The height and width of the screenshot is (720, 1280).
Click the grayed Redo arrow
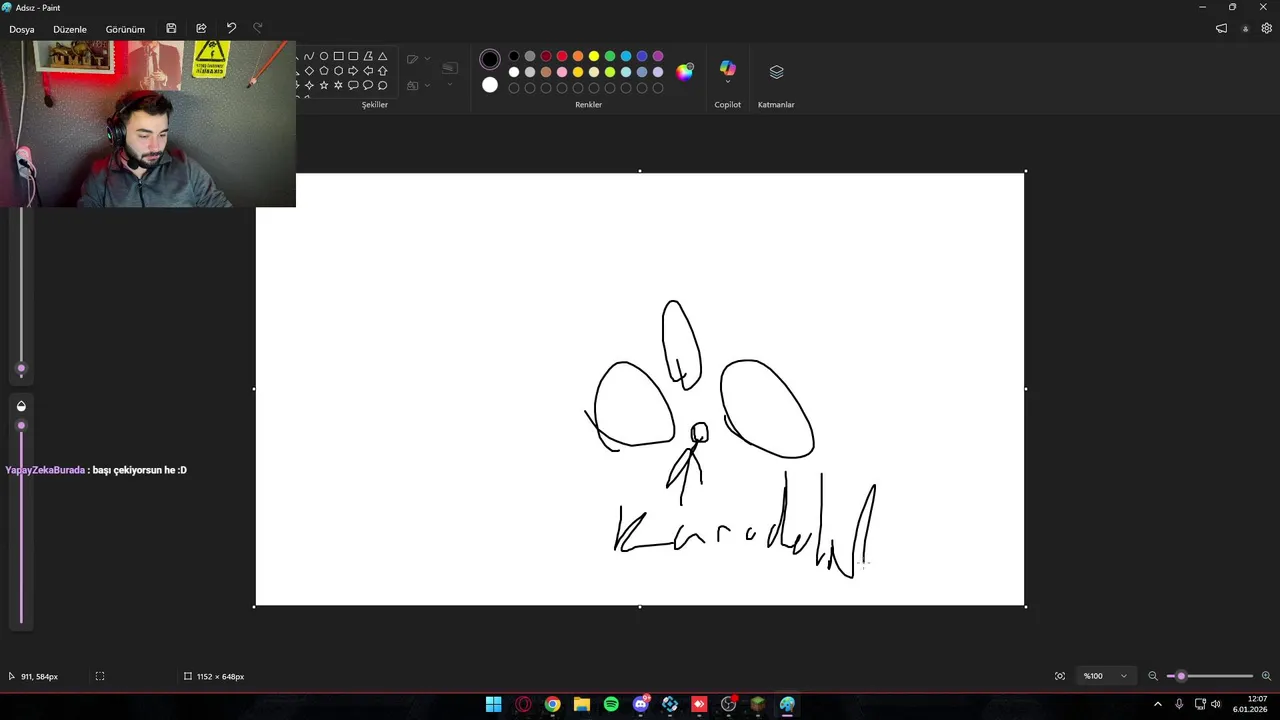pos(258,29)
